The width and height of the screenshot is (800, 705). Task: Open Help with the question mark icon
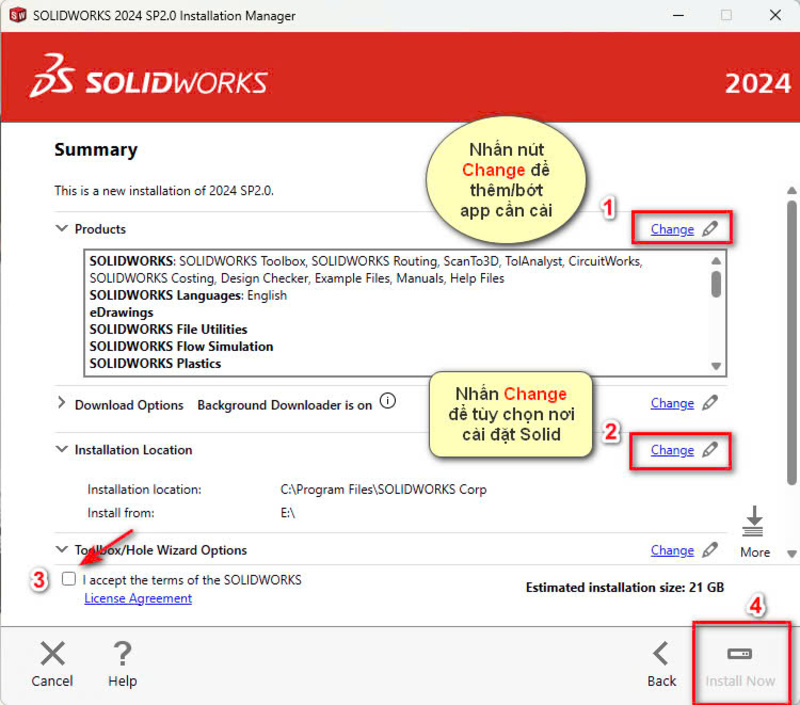coord(122,653)
